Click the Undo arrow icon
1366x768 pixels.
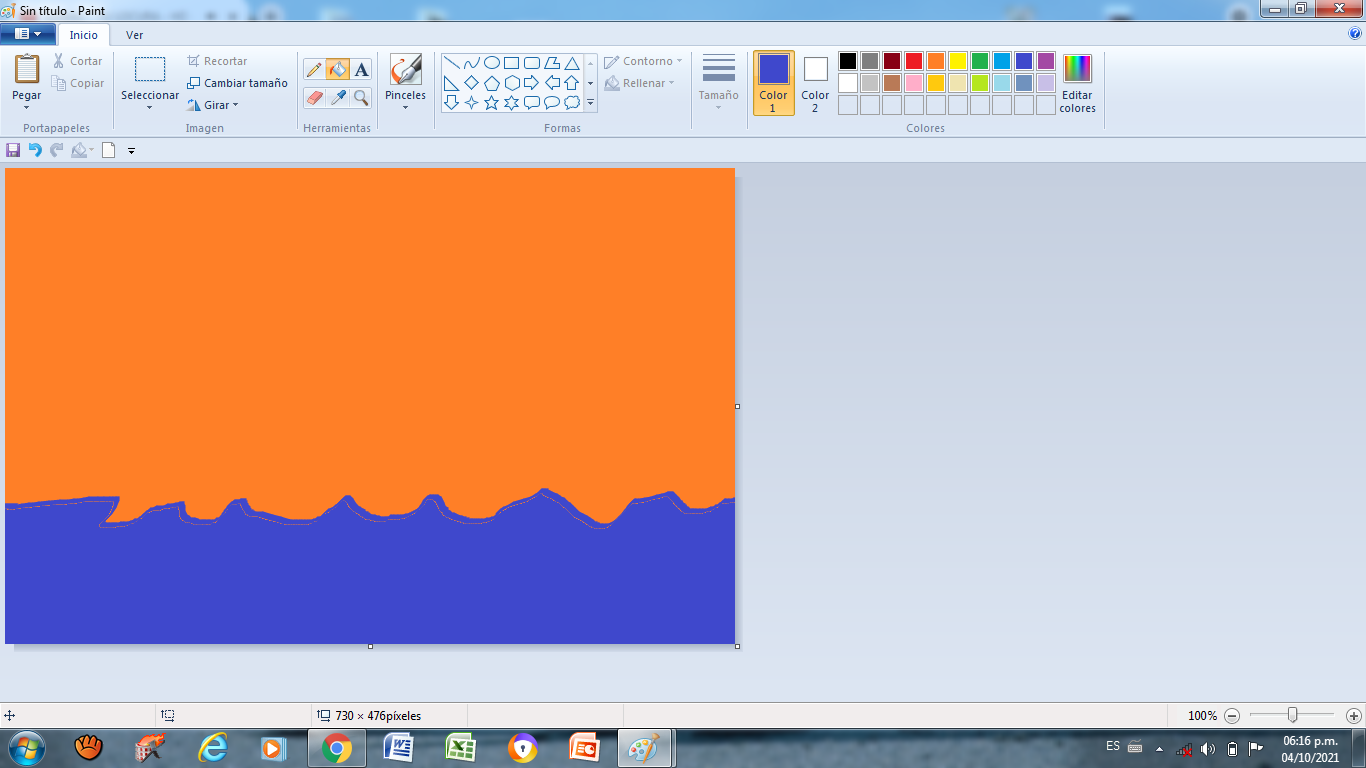tap(35, 150)
